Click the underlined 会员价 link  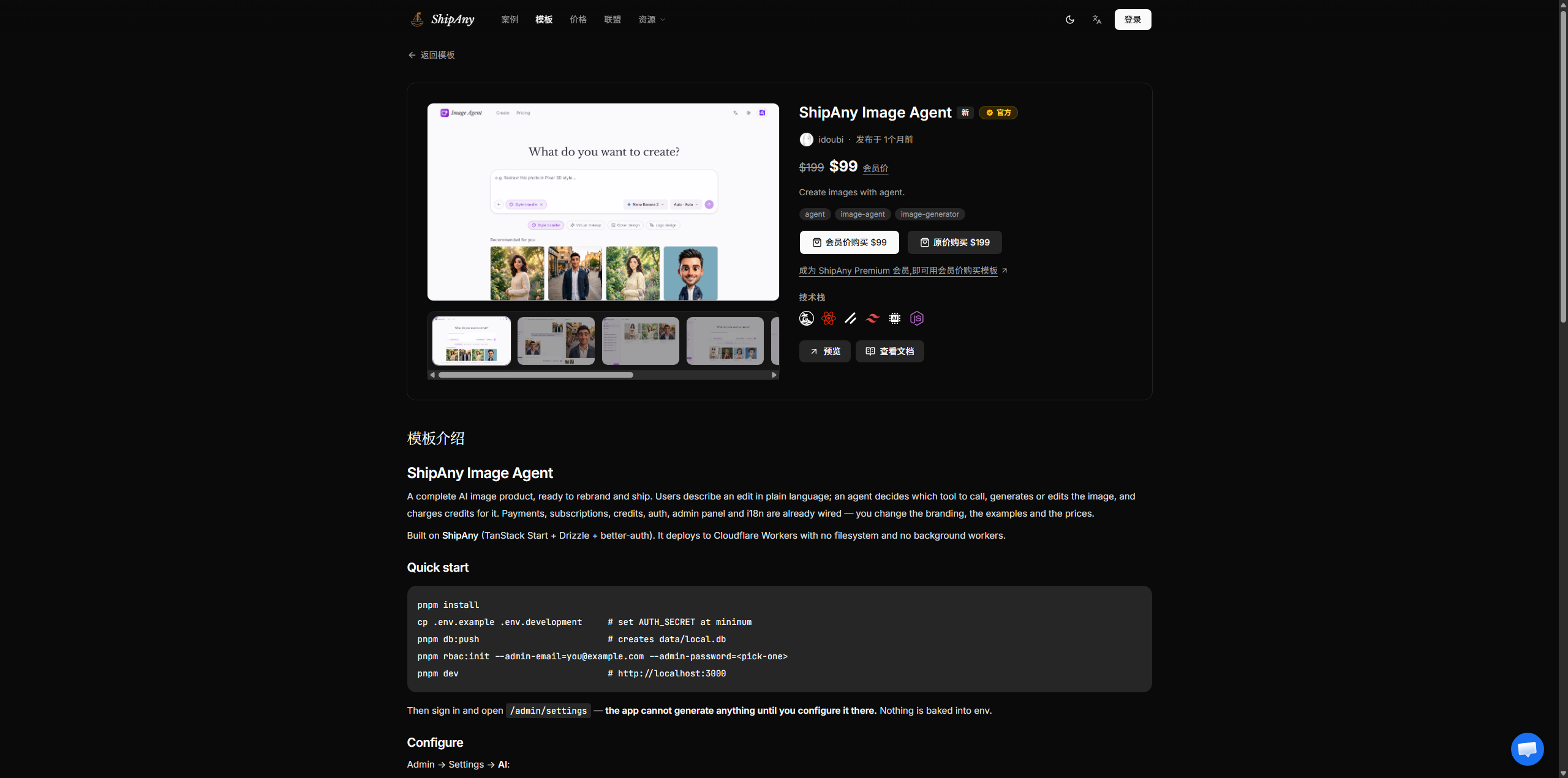coord(876,168)
